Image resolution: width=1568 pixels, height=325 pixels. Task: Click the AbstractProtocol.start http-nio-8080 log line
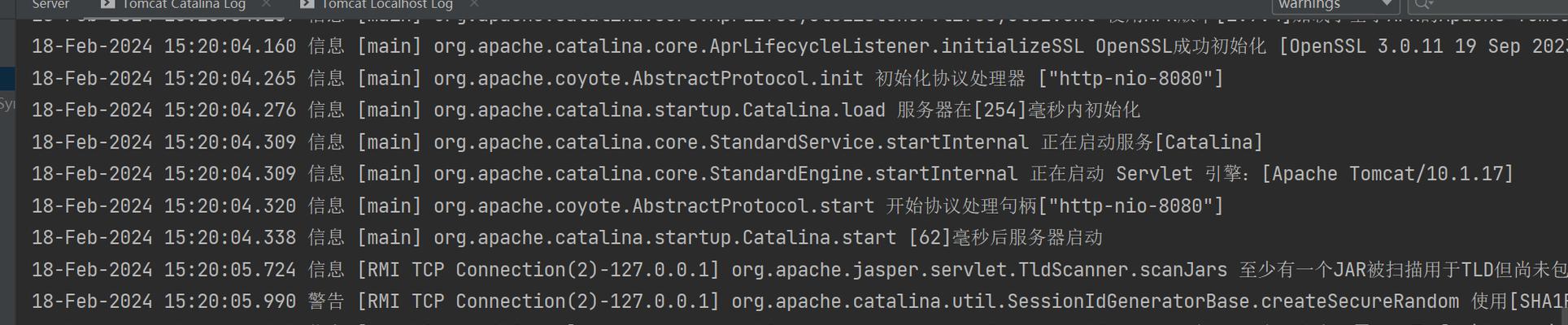(627, 206)
